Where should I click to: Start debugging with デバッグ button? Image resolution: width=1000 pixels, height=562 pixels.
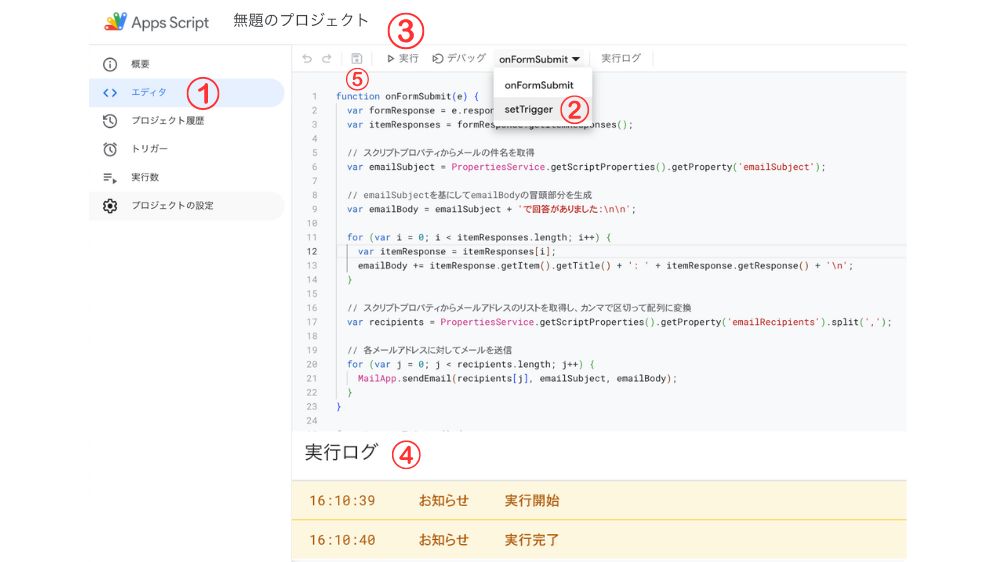tap(459, 59)
